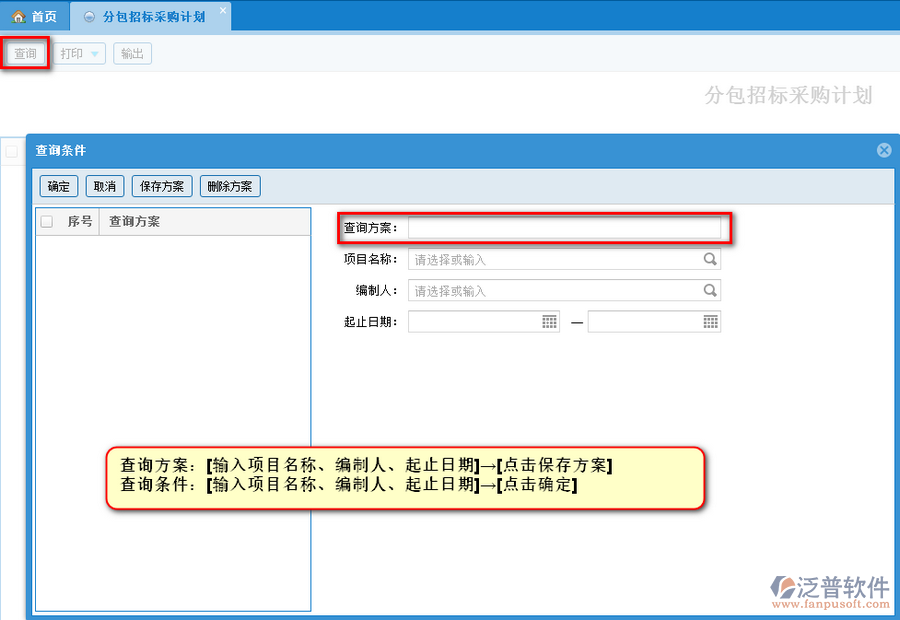Toggle the select-all checkbox in 查询方案 list
Image resolution: width=900 pixels, height=620 pixels.
(47, 222)
